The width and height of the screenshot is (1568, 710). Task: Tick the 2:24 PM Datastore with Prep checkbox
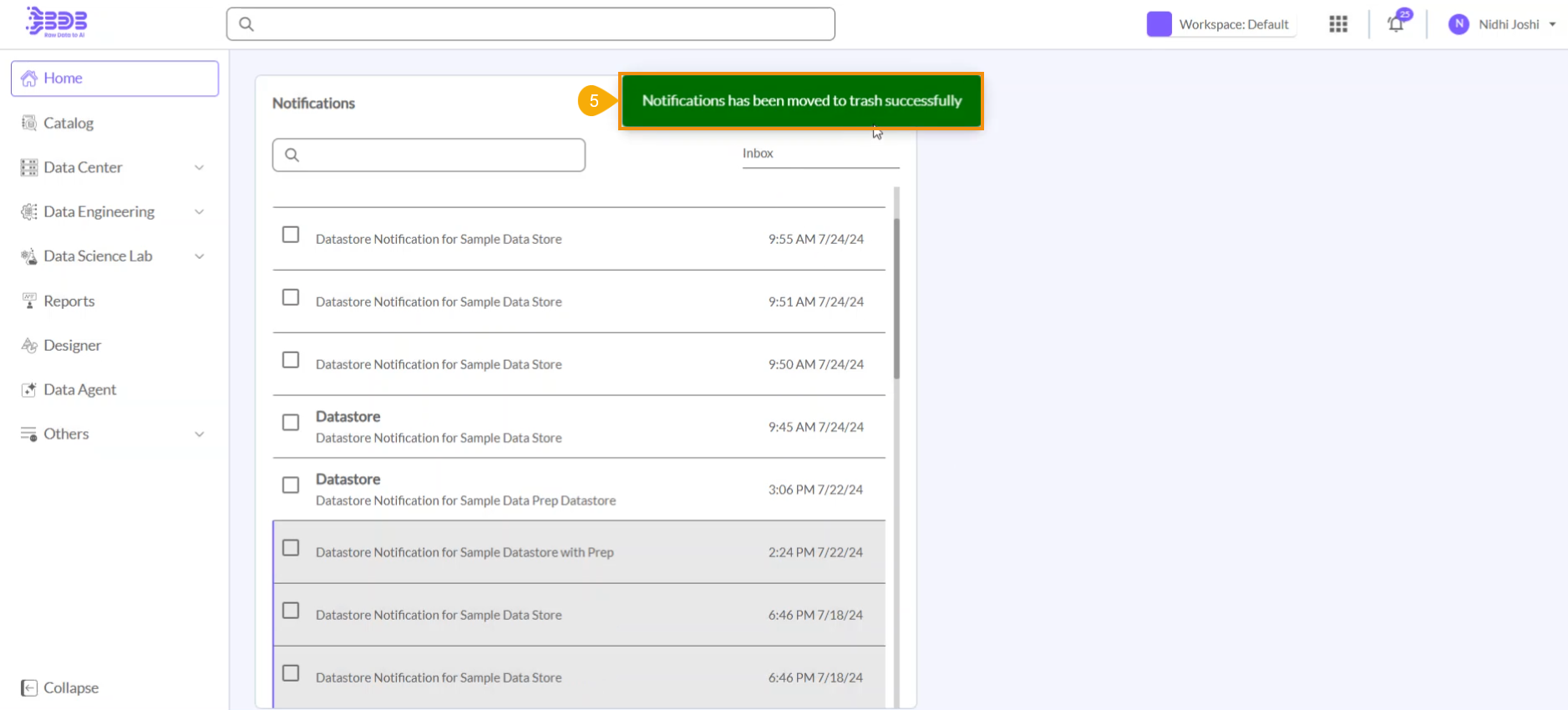pyautogui.click(x=291, y=548)
